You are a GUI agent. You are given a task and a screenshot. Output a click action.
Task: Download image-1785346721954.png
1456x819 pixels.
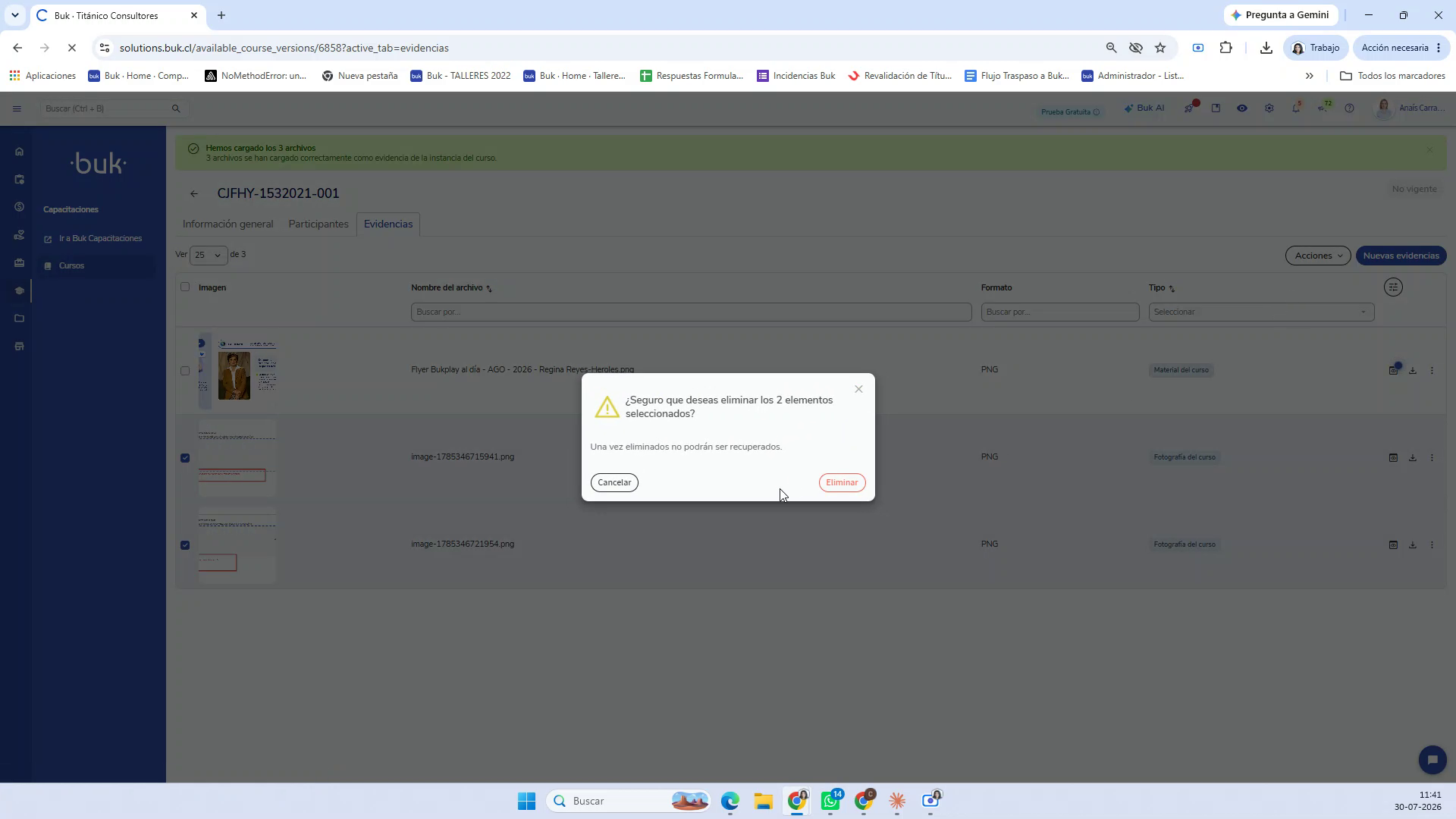pyautogui.click(x=1413, y=545)
